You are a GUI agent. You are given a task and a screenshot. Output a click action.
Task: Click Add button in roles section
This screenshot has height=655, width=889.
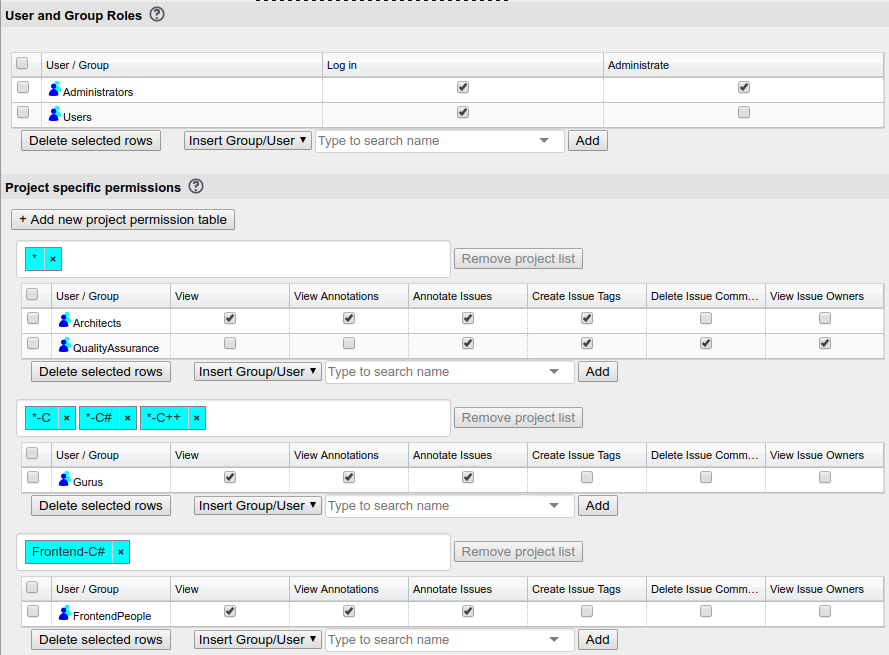click(x=587, y=141)
